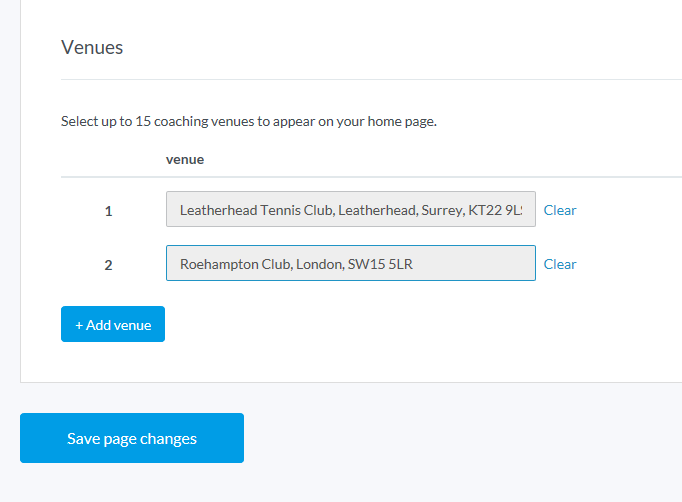682x502 pixels.
Task: Click 'Leatherhead Tennis Club' text in row 1
Action: coord(257,210)
